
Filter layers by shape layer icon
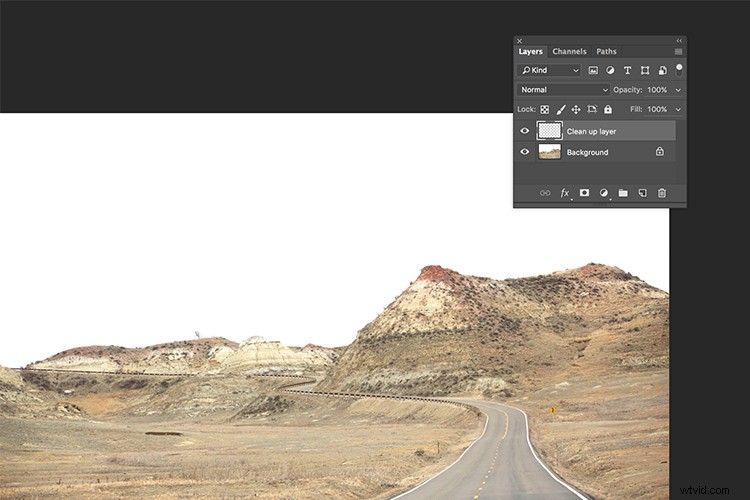click(x=645, y=70)
